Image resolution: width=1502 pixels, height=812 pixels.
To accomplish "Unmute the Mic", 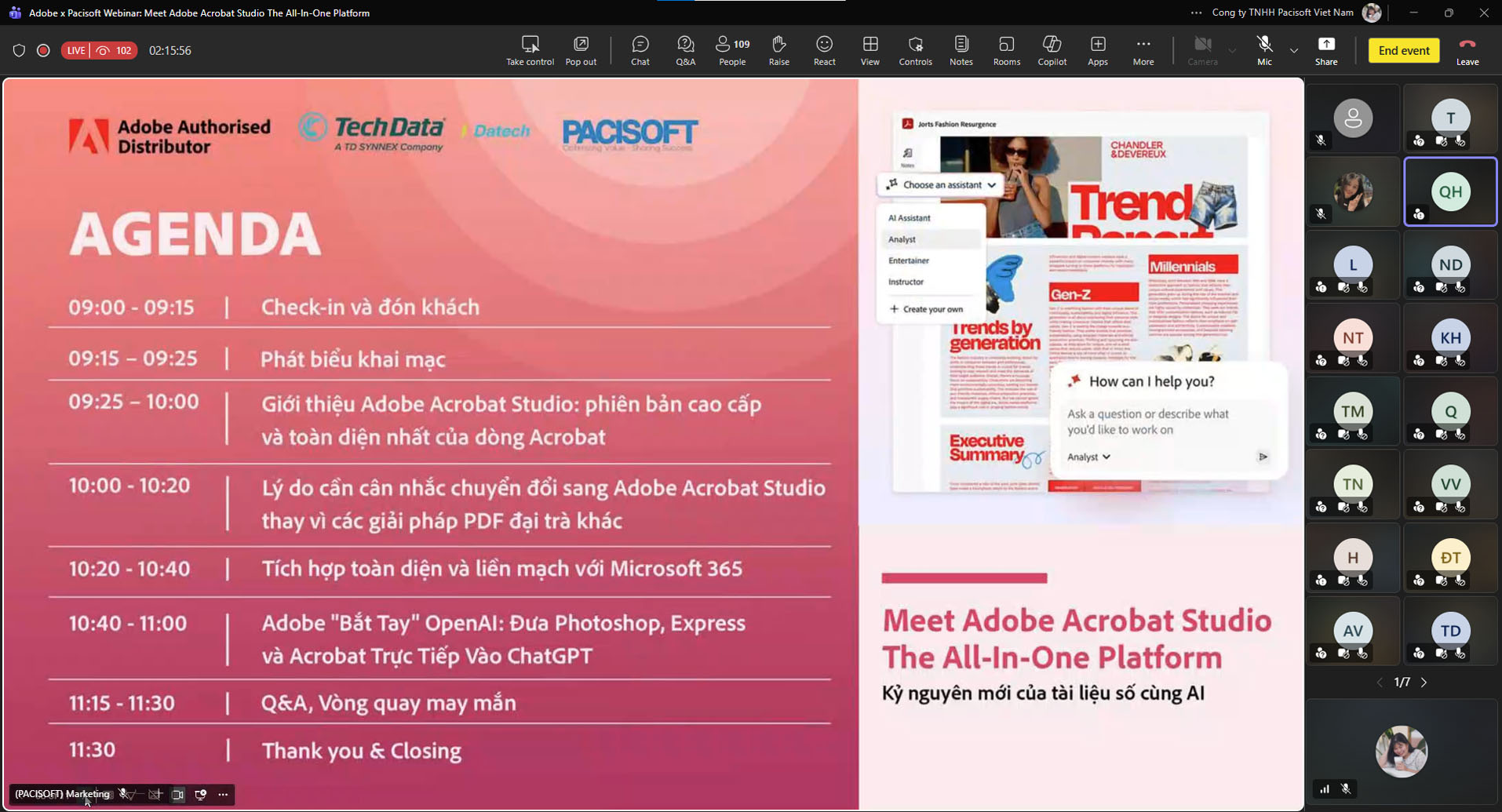I will (x=1263, y=50).
